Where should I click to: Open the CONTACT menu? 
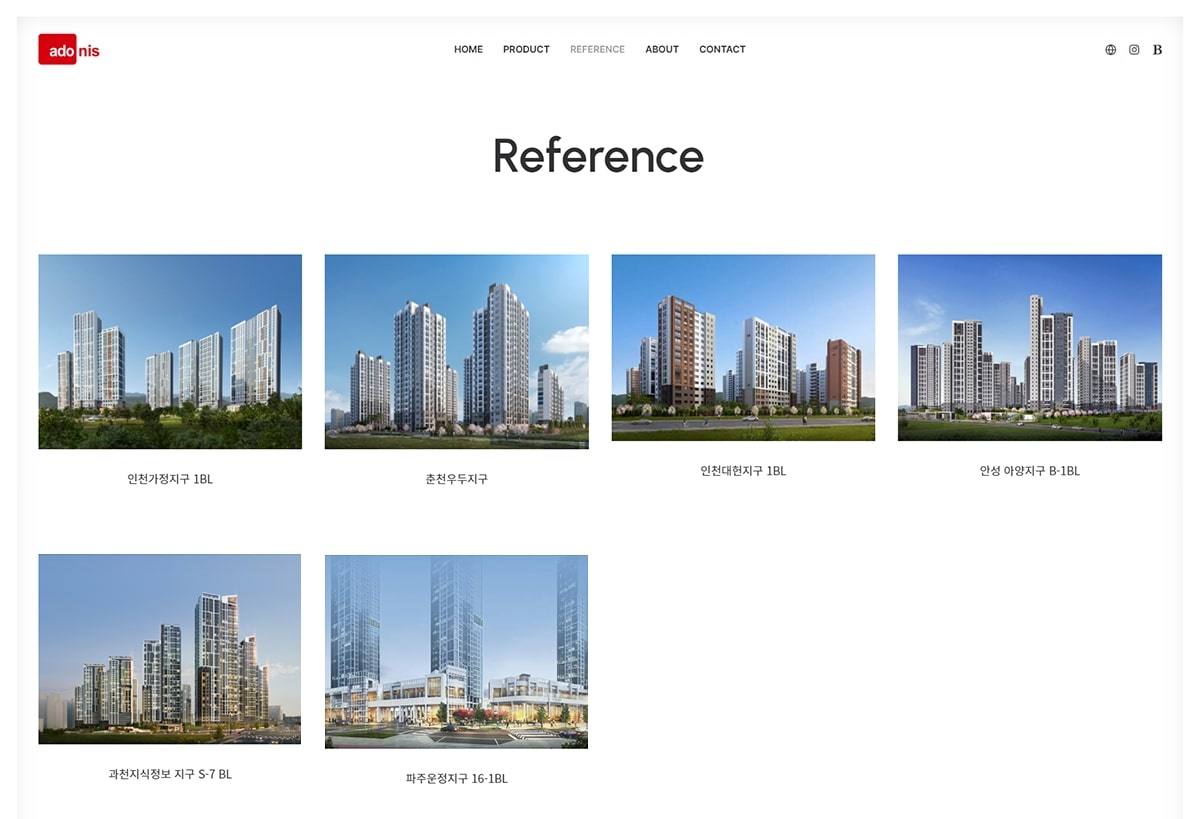tap(722, 49)
